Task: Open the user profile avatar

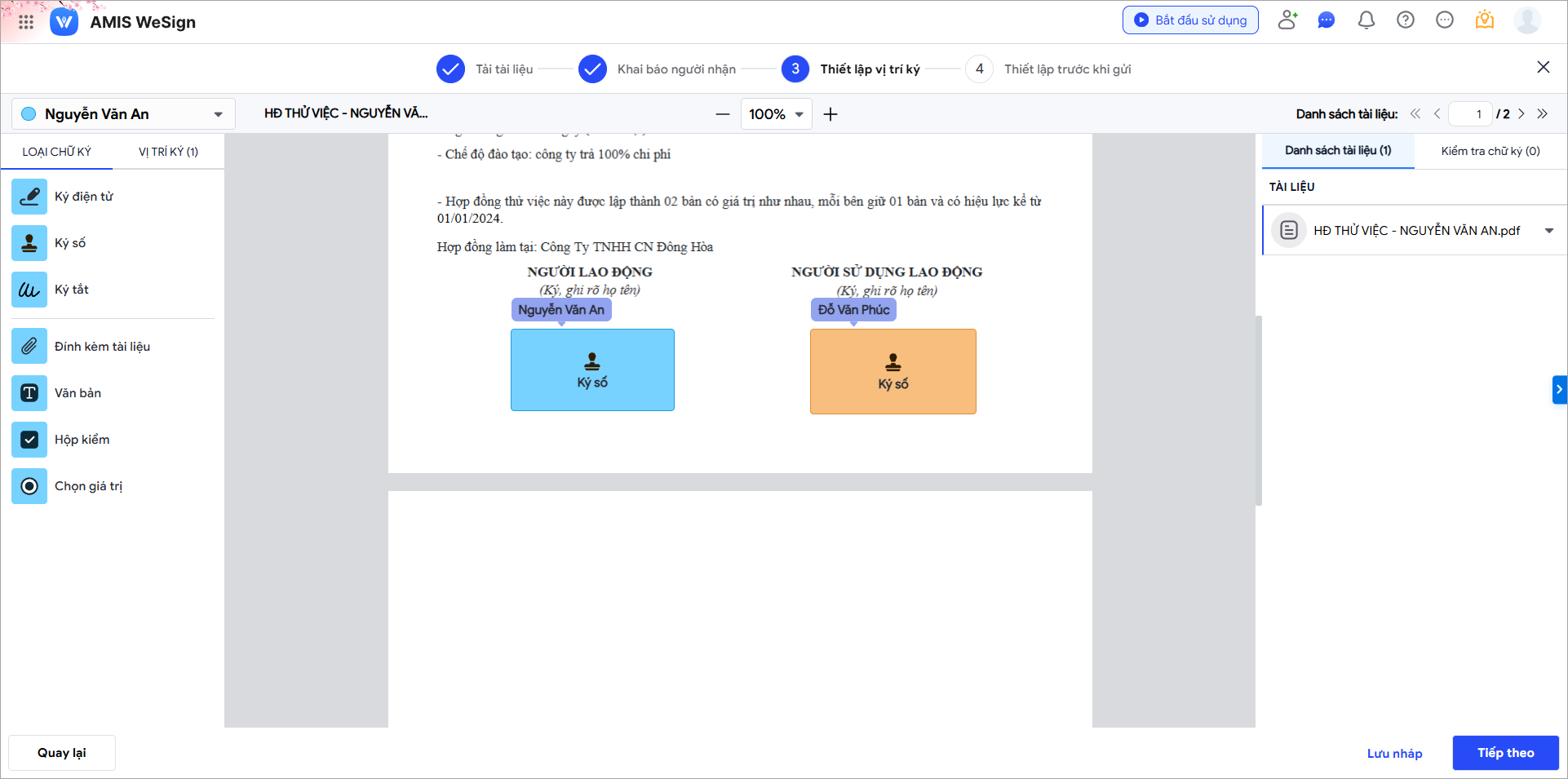Action: coord(1527,20)
